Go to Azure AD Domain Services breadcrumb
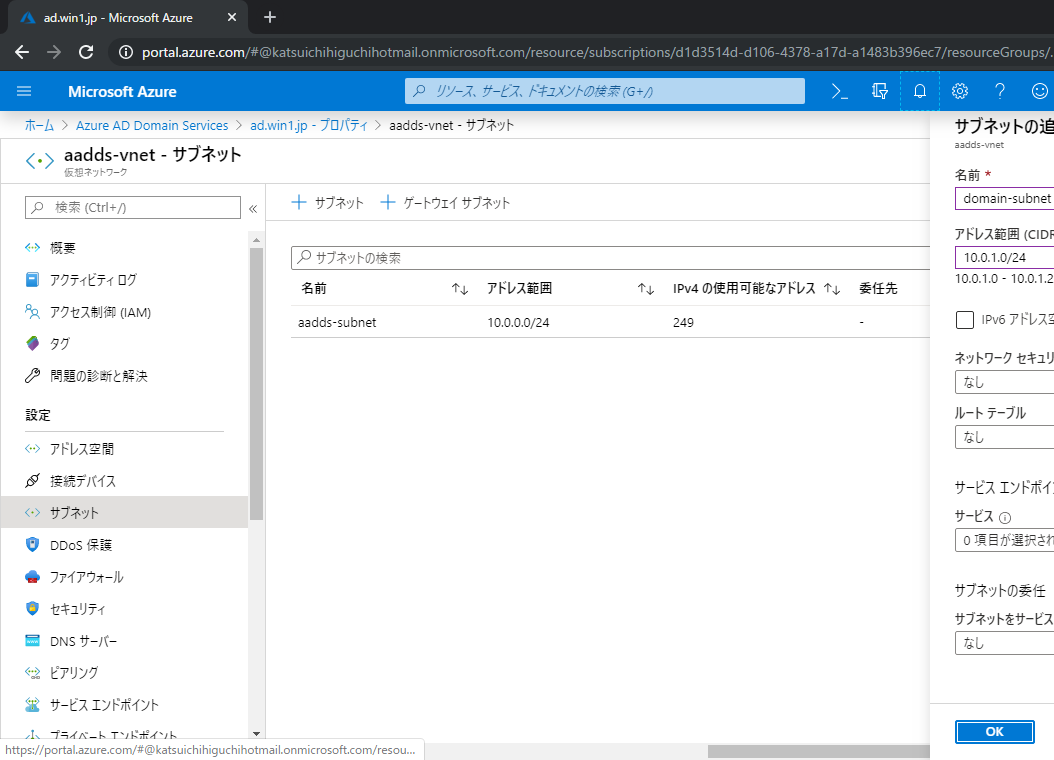Viewport: 1054px width, 760px height. (152, 126)
